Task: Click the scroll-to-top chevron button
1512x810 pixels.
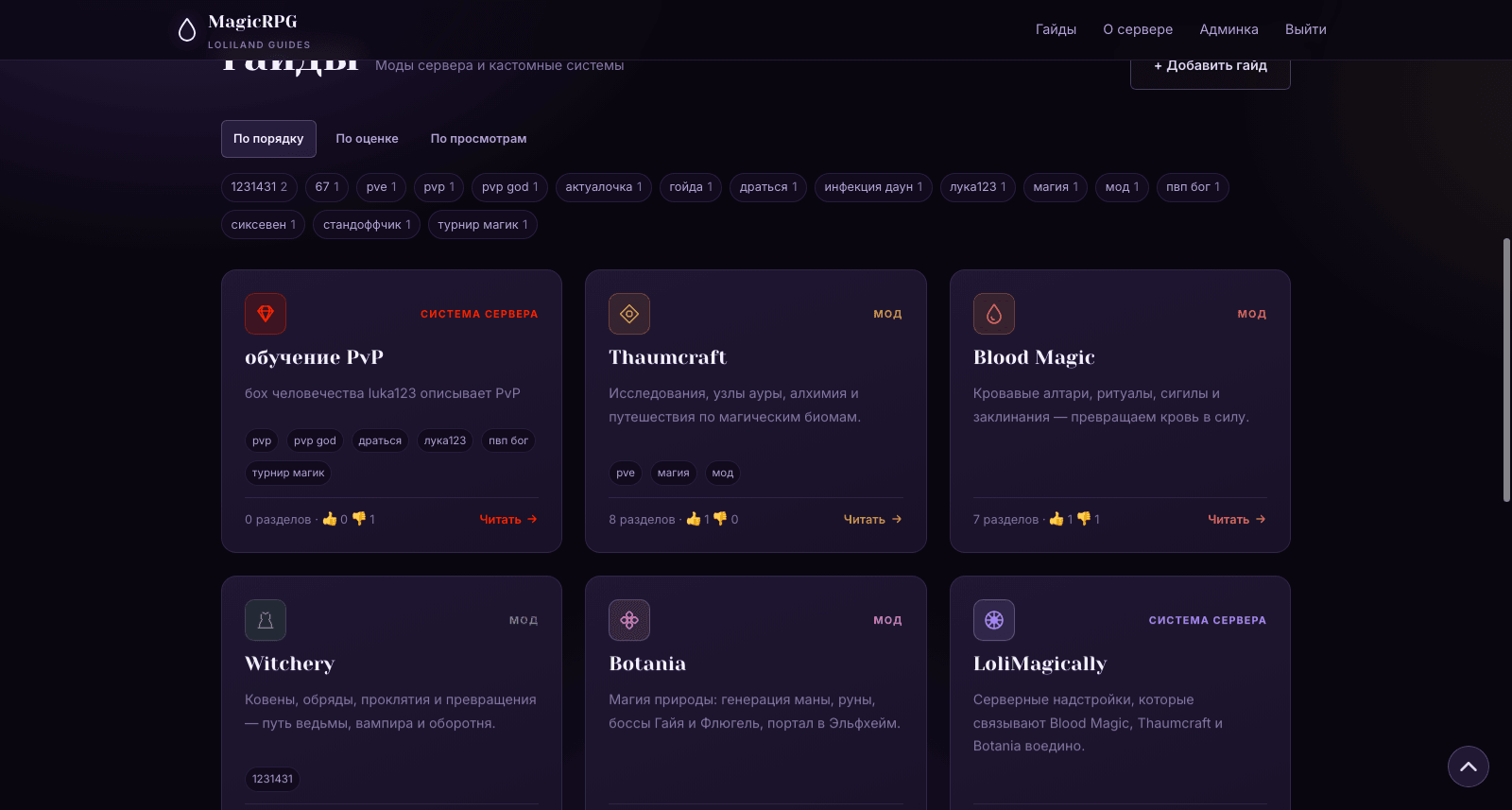Action: (x=1469, y=767)
